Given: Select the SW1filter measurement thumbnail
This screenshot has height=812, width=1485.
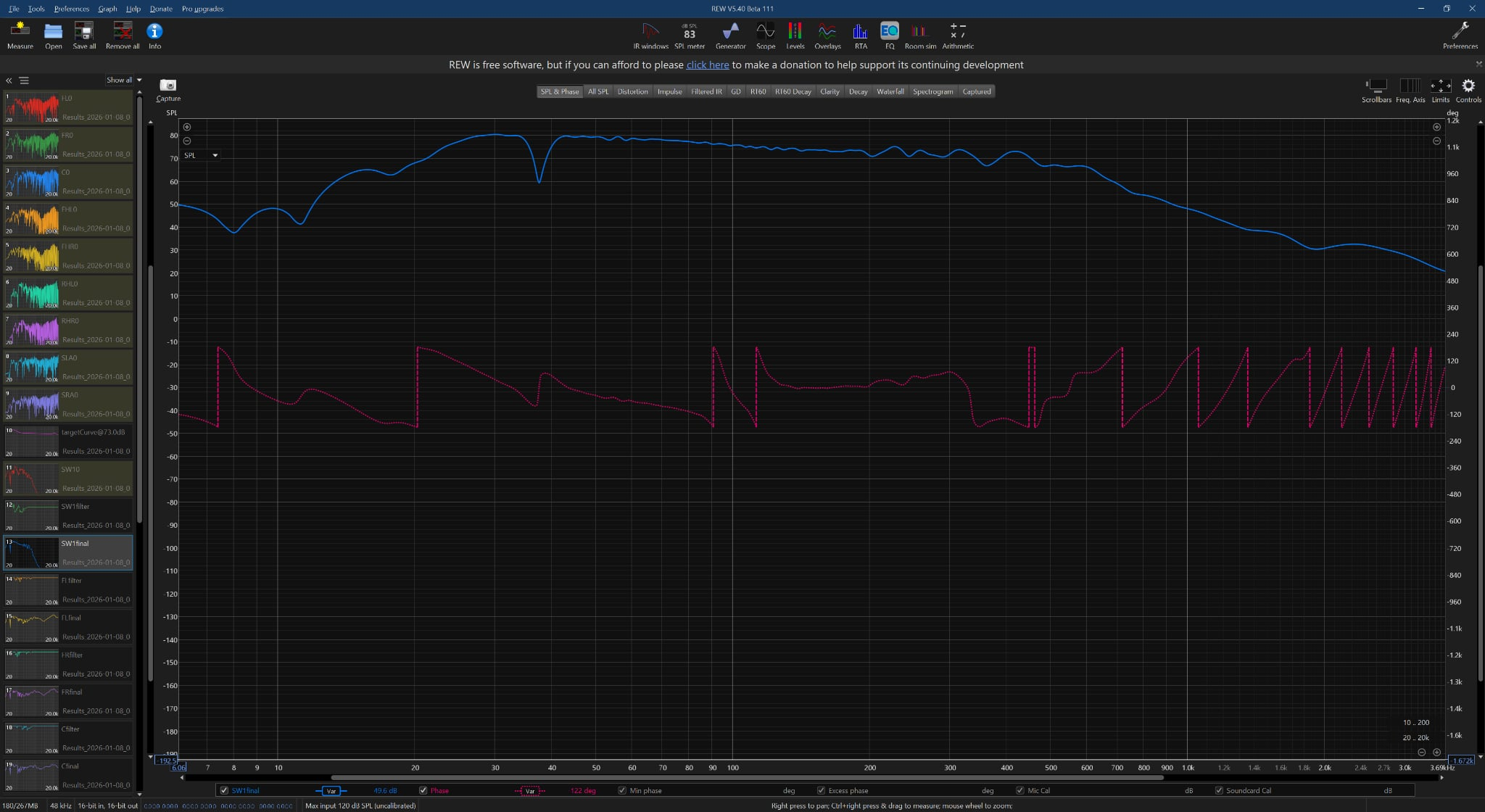Looking at the screenshot, I should click(x=31, y=515).
